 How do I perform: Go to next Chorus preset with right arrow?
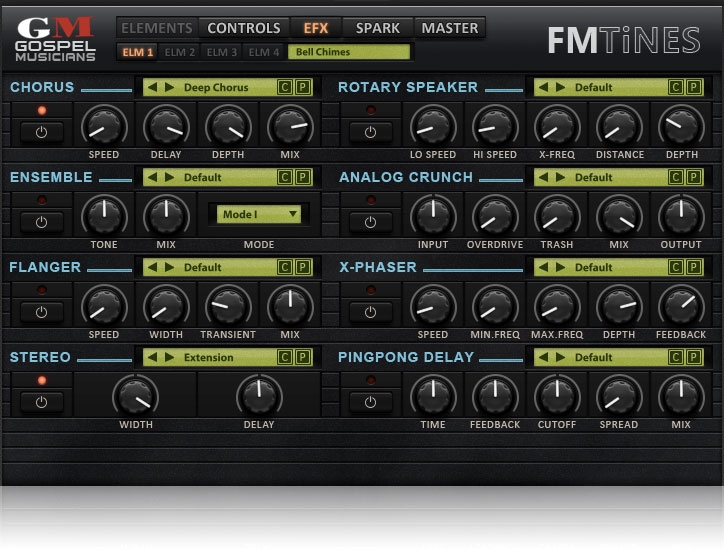169,87
